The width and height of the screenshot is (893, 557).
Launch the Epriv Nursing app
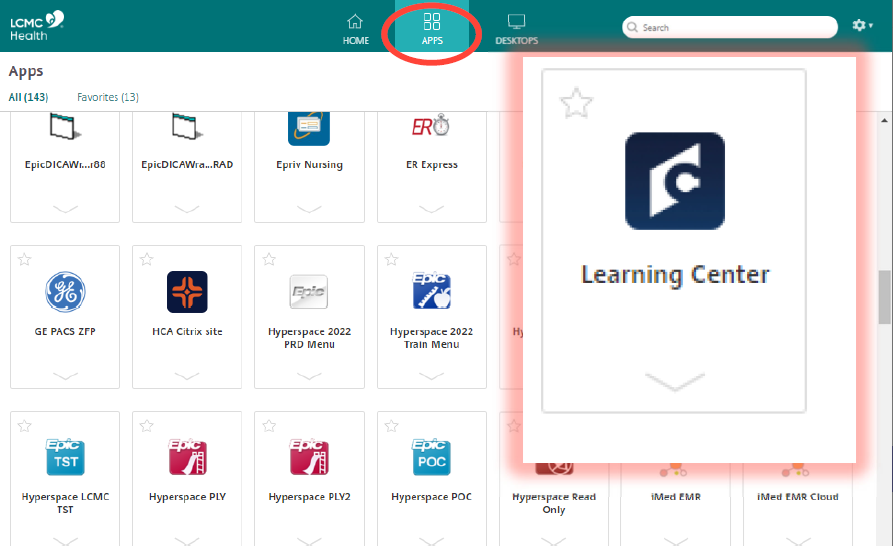(309, 127)
